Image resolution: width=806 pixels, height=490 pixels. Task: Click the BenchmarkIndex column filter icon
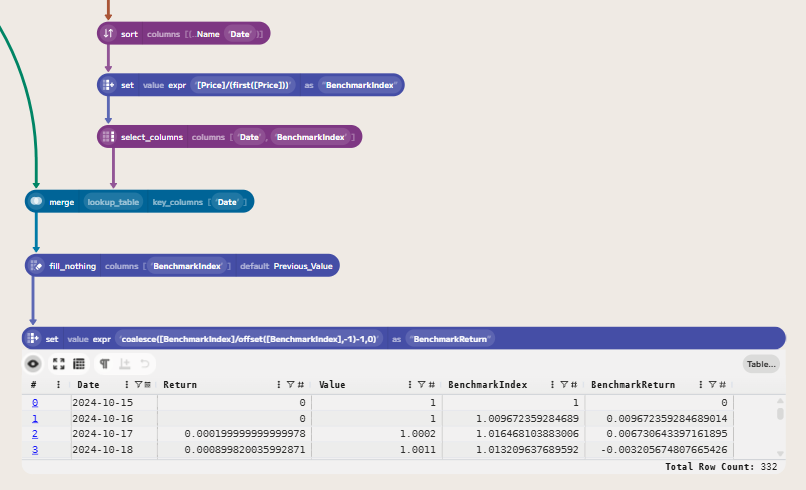[x=564, y=385]
